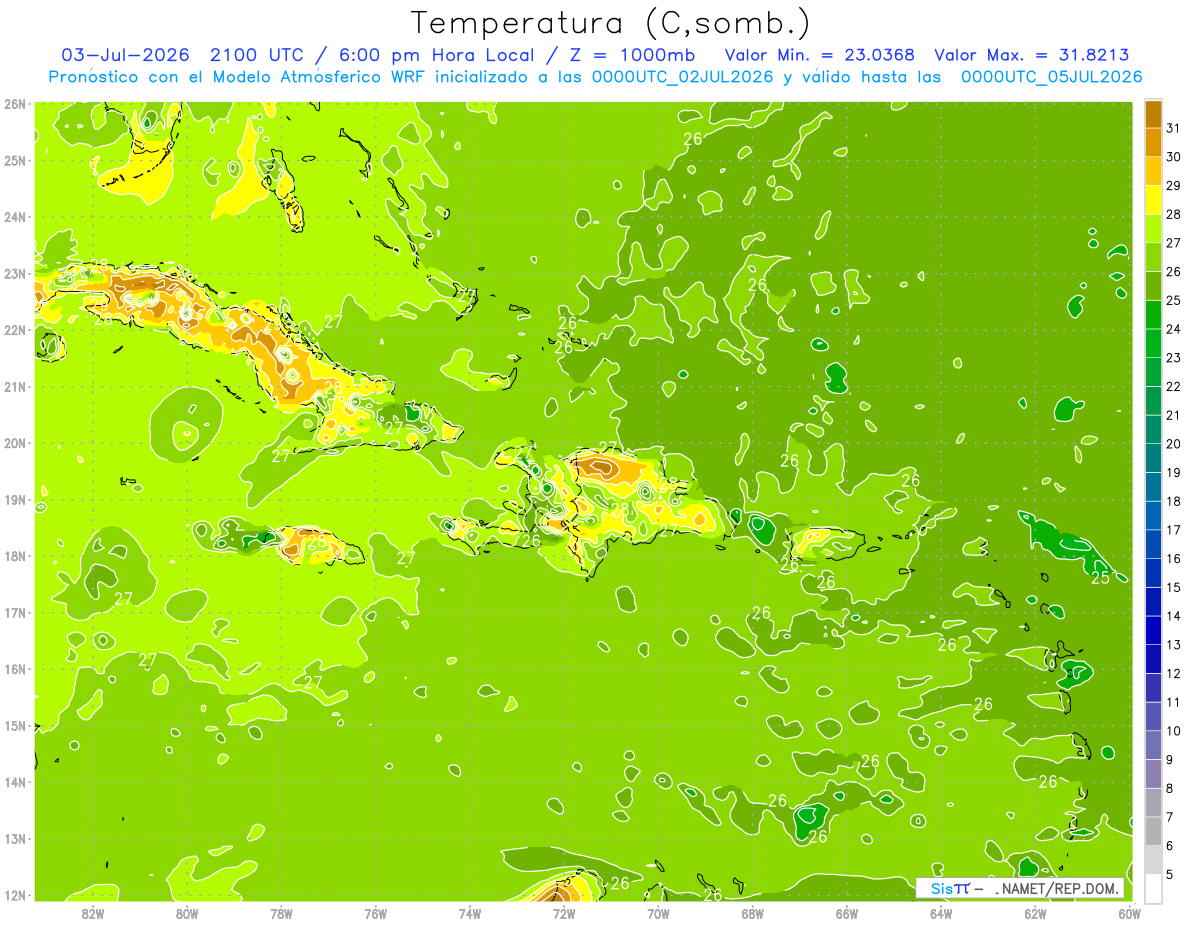This screenshot has width=1200, height=927.
Task: Click the legend value label "18"
Action: [x=1173, y=501]
